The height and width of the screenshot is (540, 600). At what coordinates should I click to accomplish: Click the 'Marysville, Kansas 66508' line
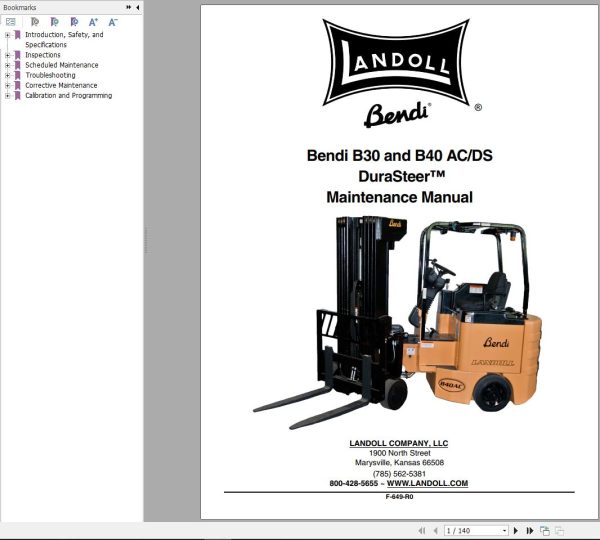click(399, 463)
